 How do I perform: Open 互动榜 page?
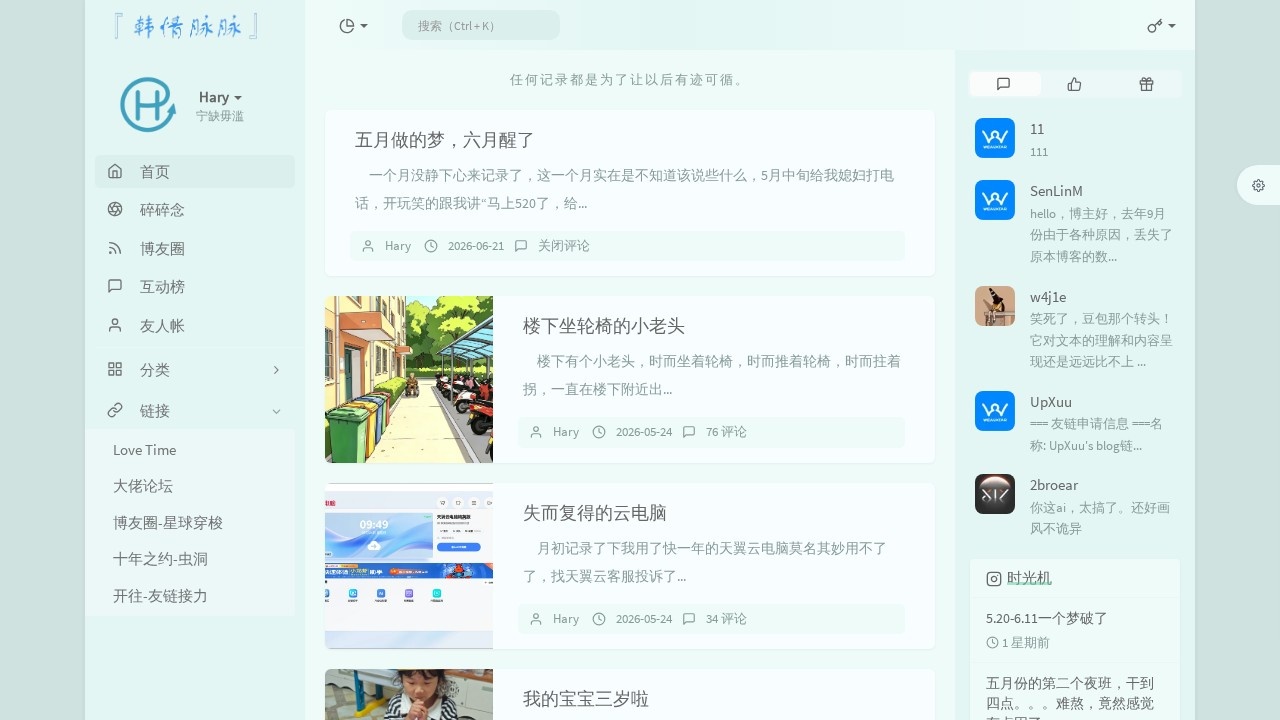click(195, 286)
